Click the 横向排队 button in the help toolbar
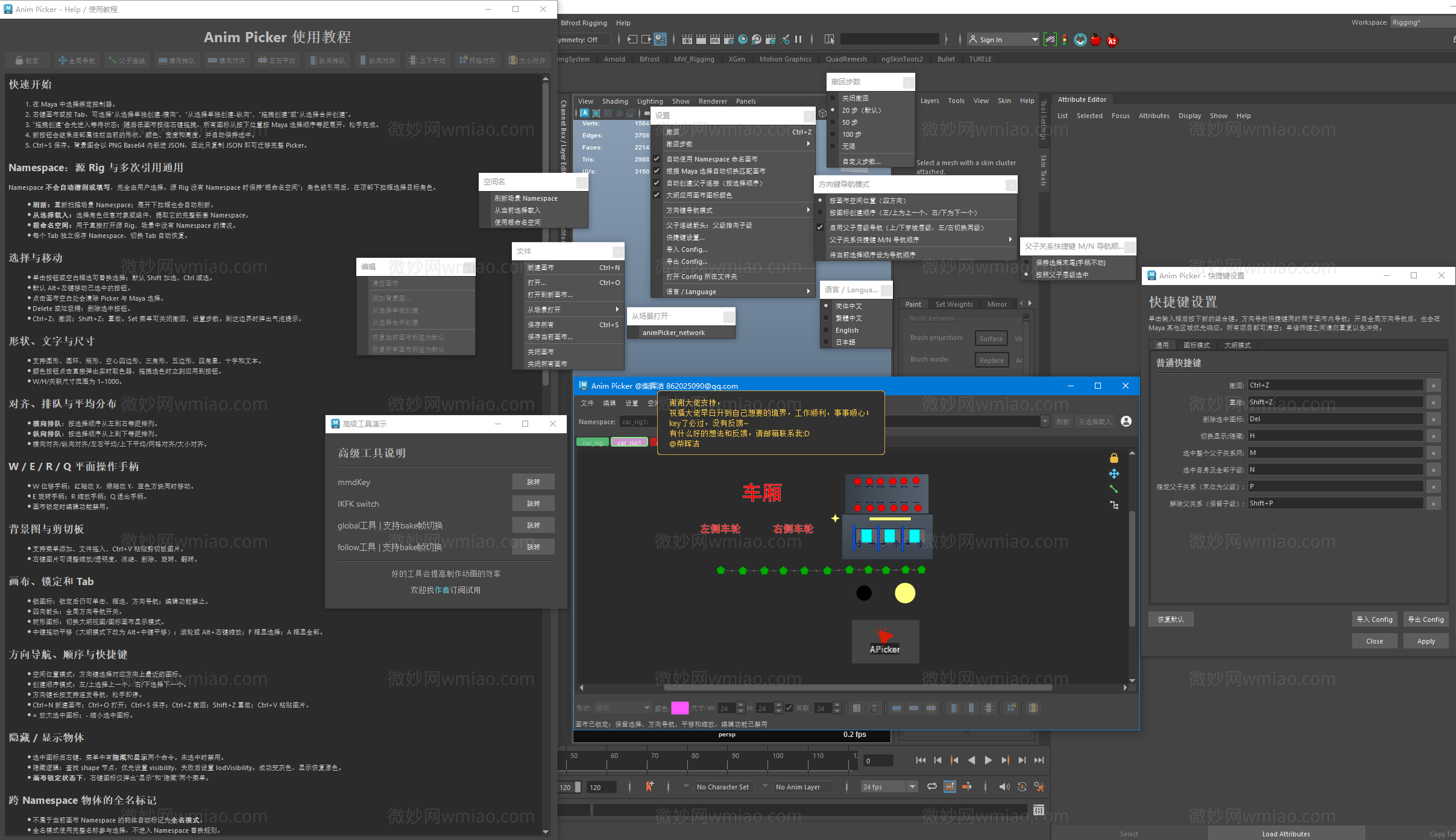This screenshot has width=1456, height=840. coord(177,60)
